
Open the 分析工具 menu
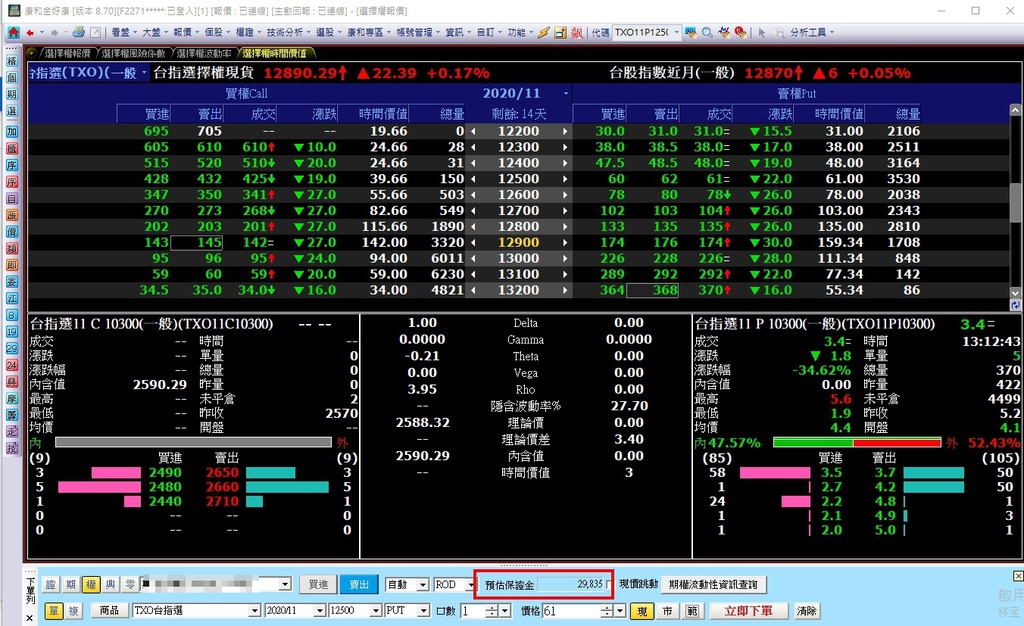pyautogui.click(x=811, y=32)
